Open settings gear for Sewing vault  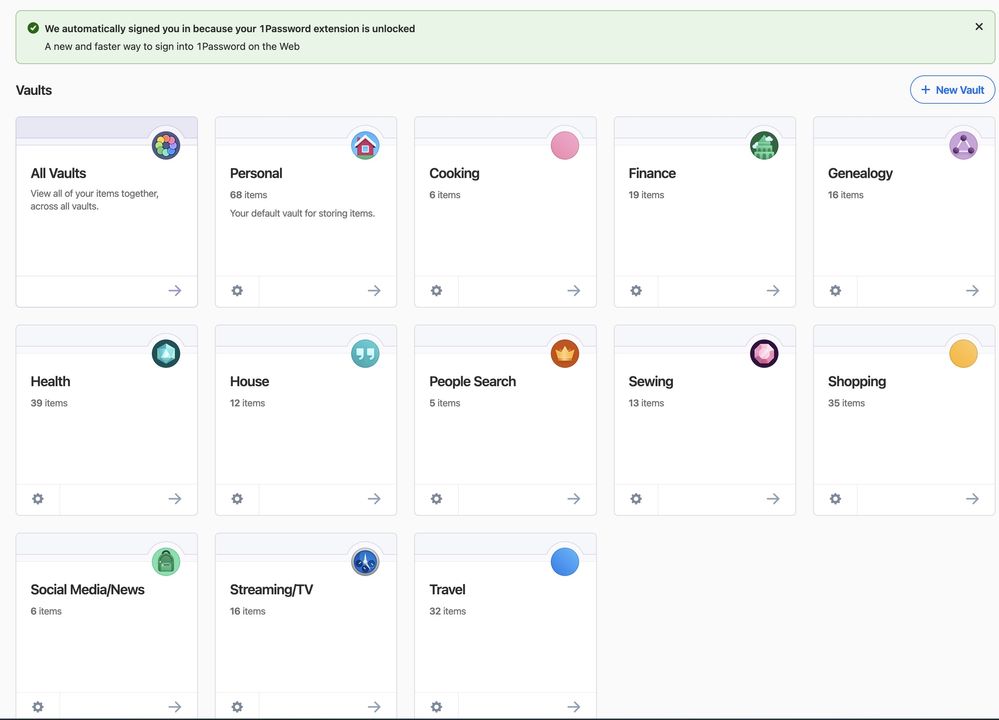pyautogui.click(x=636, y=499)
